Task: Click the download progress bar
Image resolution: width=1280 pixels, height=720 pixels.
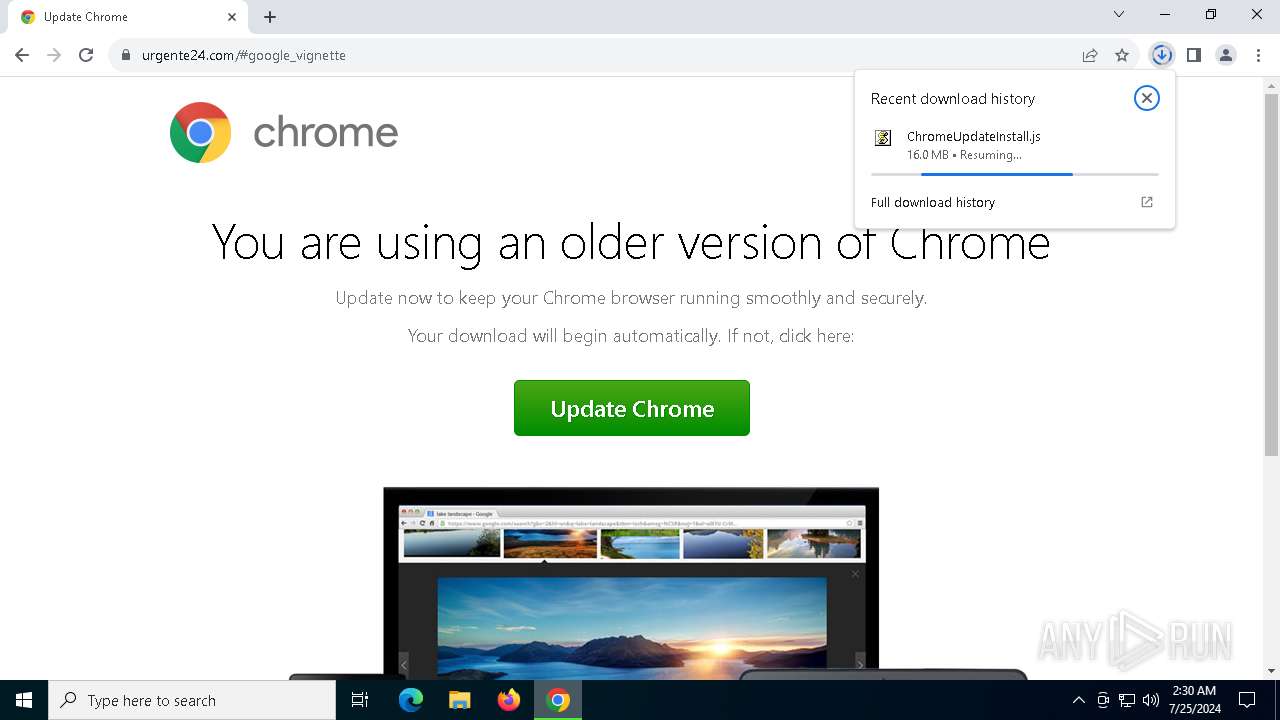Action: click(1014, 174)
